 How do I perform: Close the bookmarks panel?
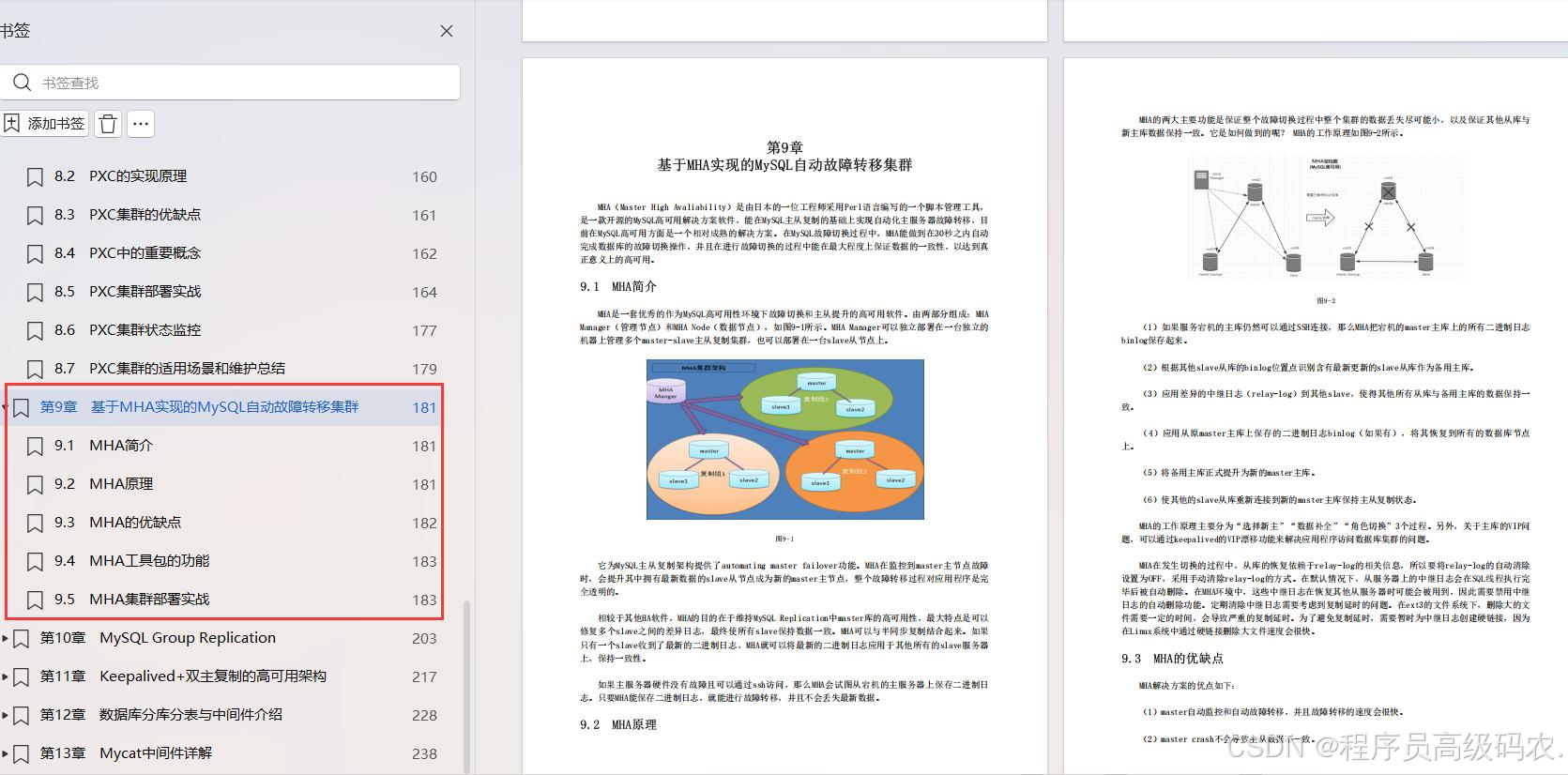click(447, 31)
